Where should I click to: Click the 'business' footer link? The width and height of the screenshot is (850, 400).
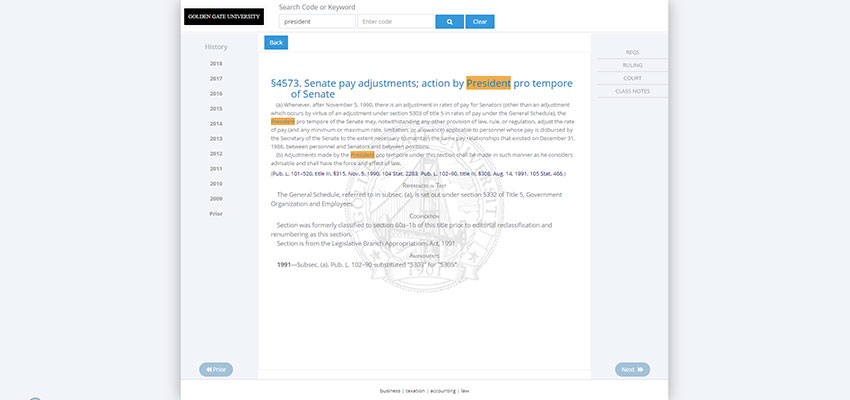390,391
